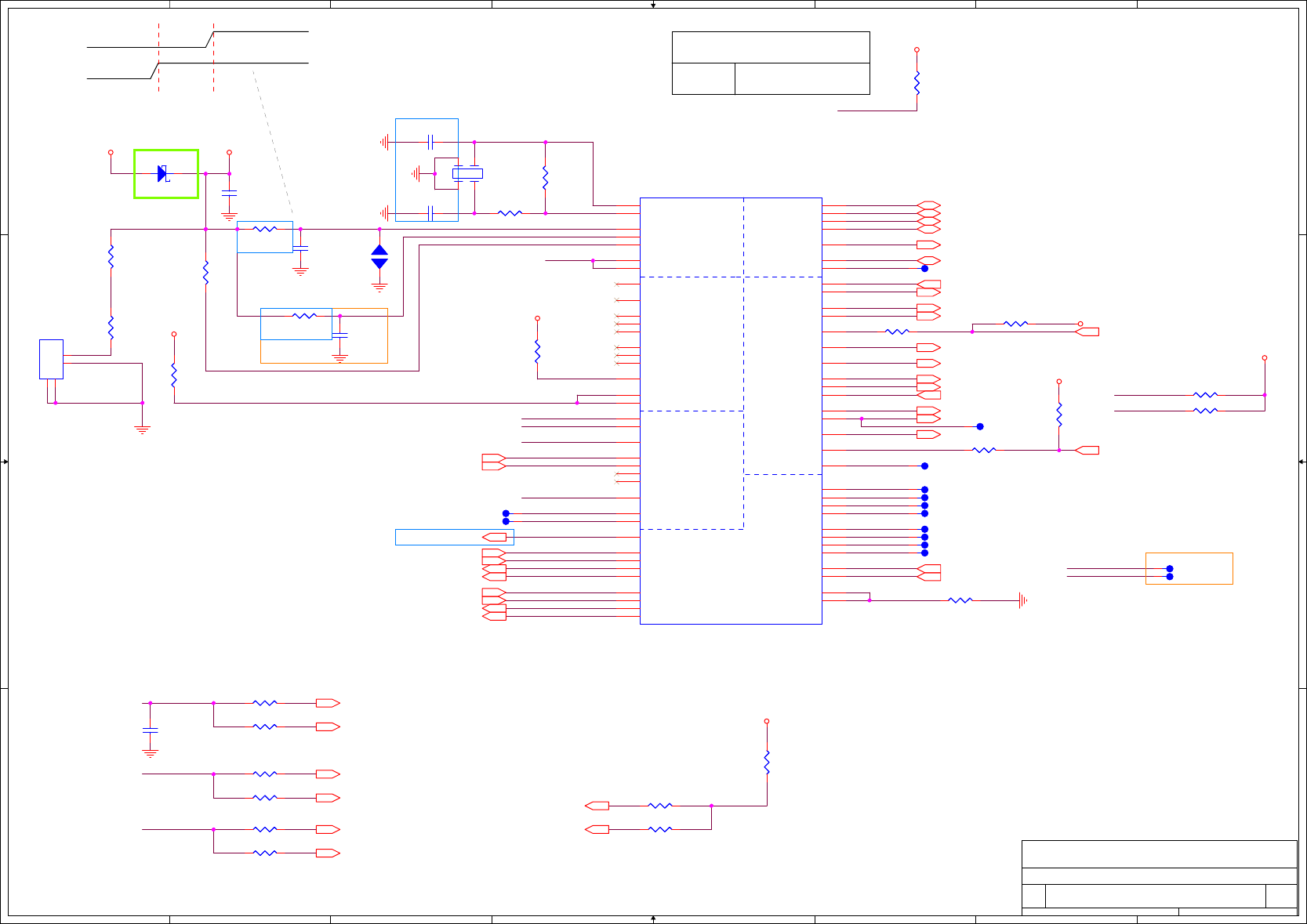Select the lower waveform trace in the timing diagram
This screenshot has height=924, width=1307.
coord(198,71)
